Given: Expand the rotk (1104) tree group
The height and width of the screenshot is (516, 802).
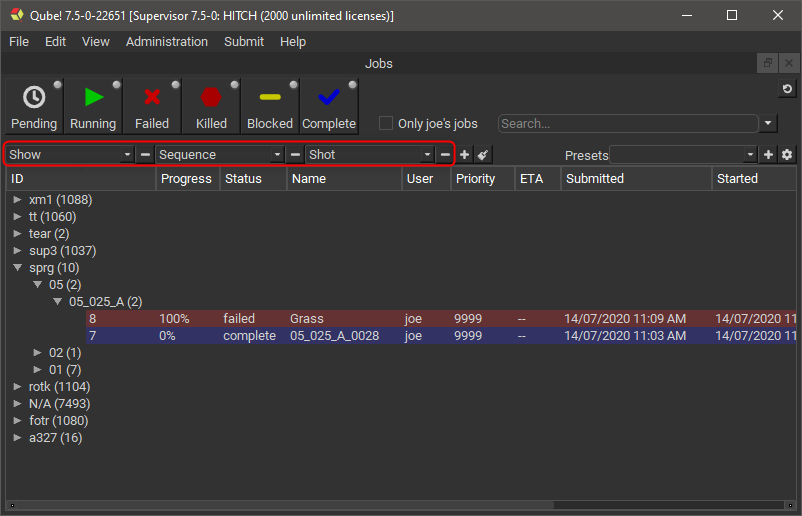Looking at the screenshot, I should (17, 386).
